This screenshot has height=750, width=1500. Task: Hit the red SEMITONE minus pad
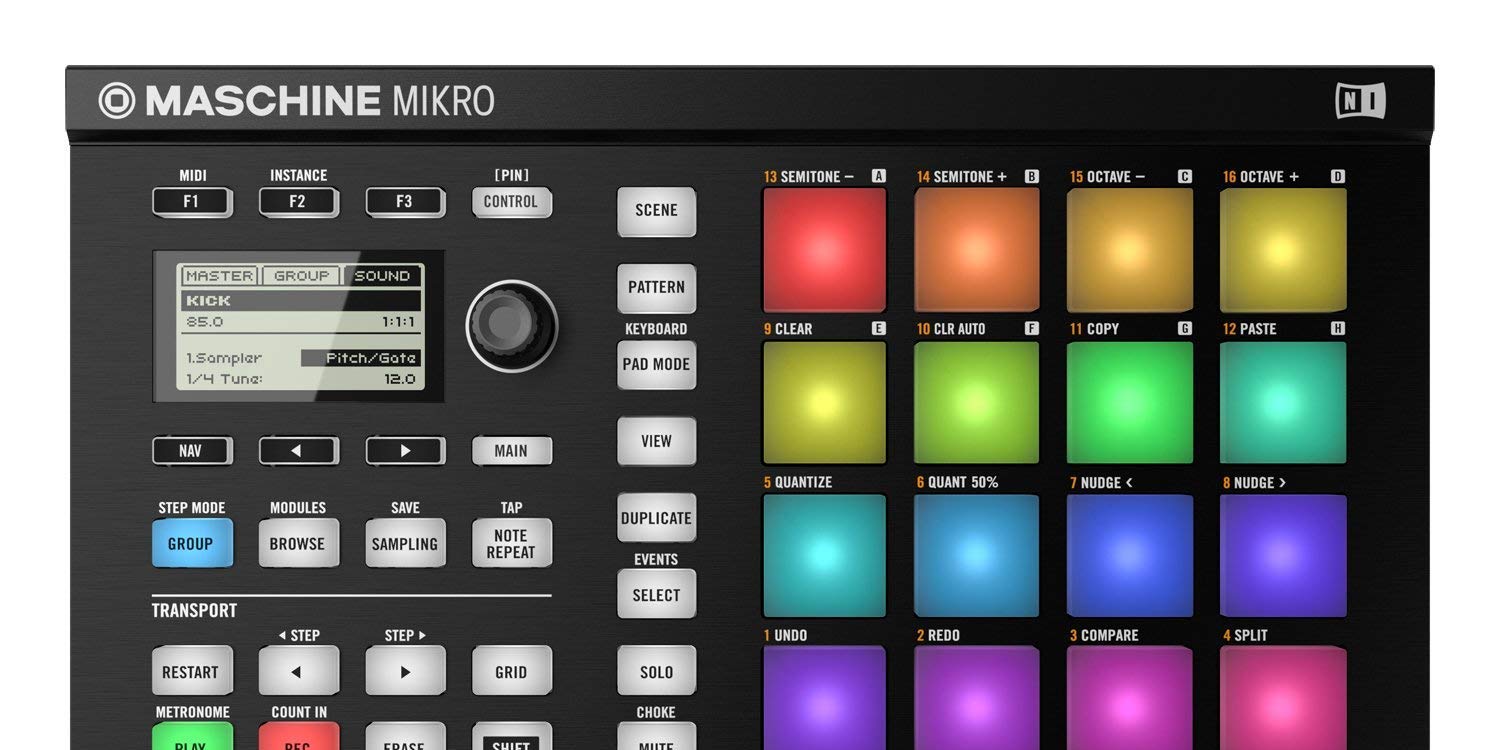click(823, 248)
